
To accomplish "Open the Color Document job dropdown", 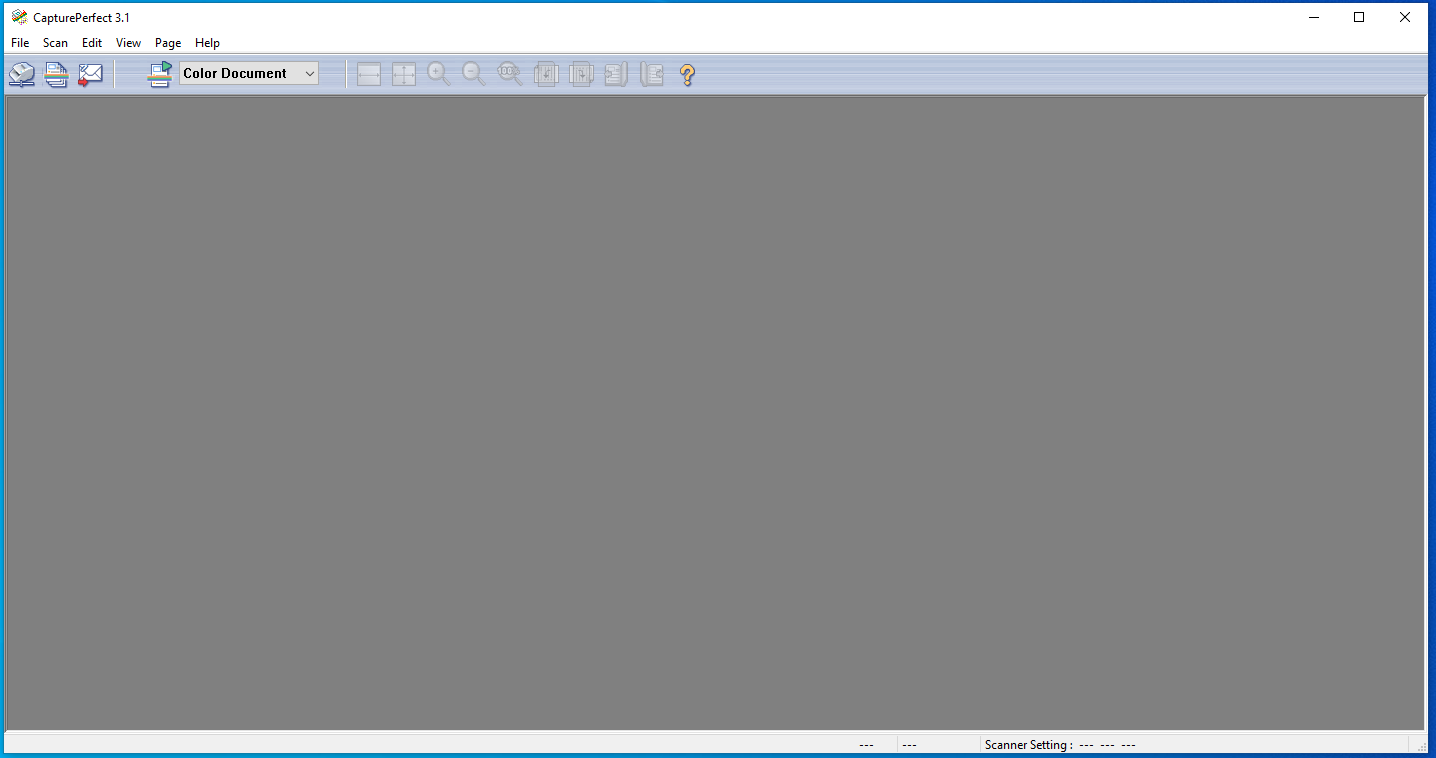I will click(x=309, y=74).
